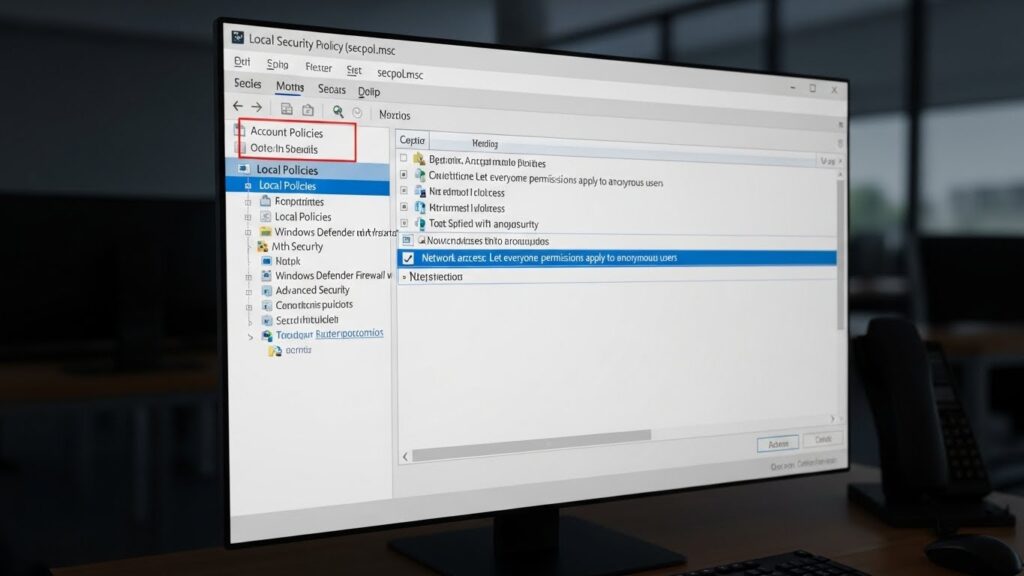This screenshot has width=1024, height=576.
Task: Expand the bottom tree node with chevron arrow
Action: 251,337
